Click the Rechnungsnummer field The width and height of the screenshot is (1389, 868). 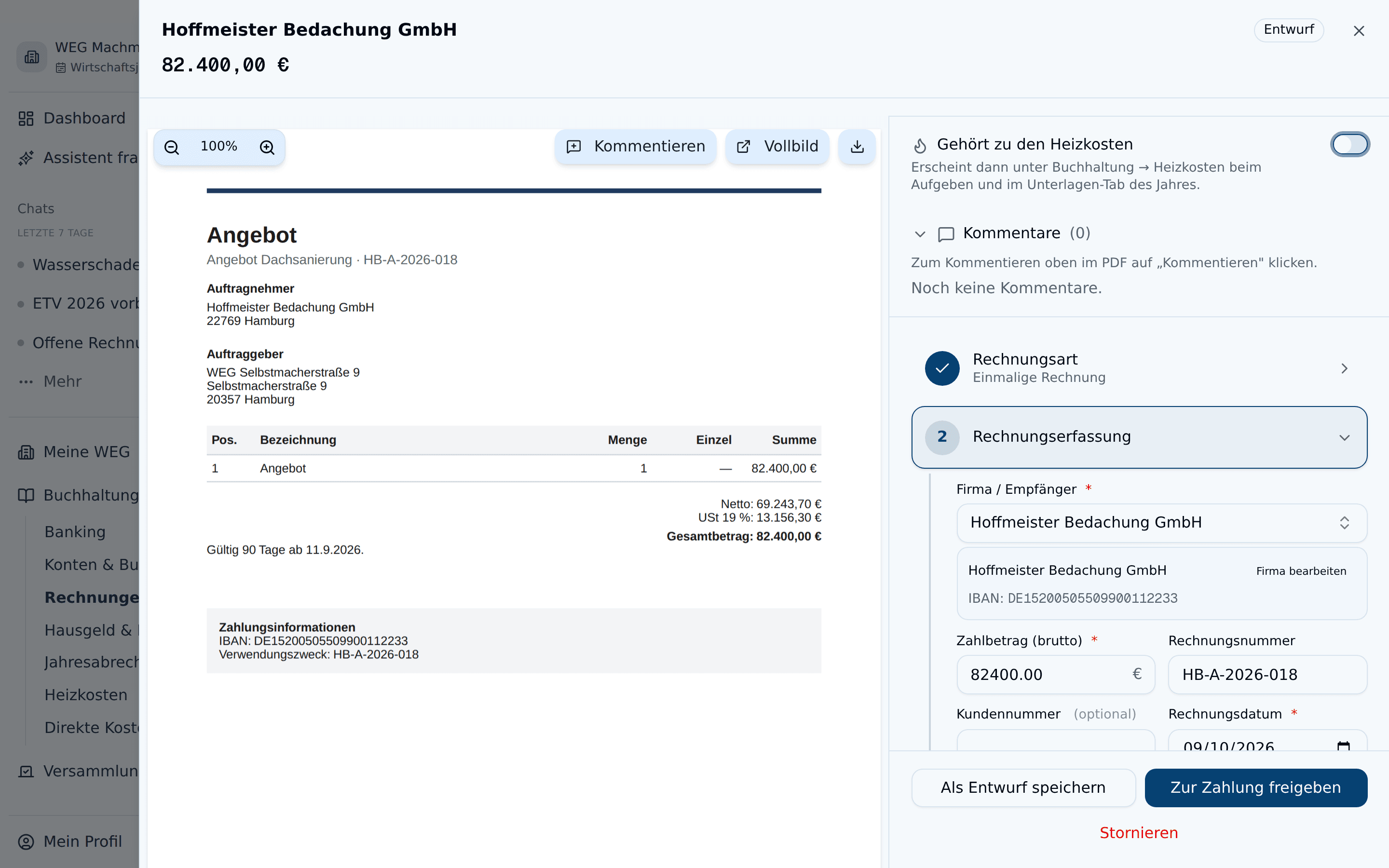tap(1267, 675)
